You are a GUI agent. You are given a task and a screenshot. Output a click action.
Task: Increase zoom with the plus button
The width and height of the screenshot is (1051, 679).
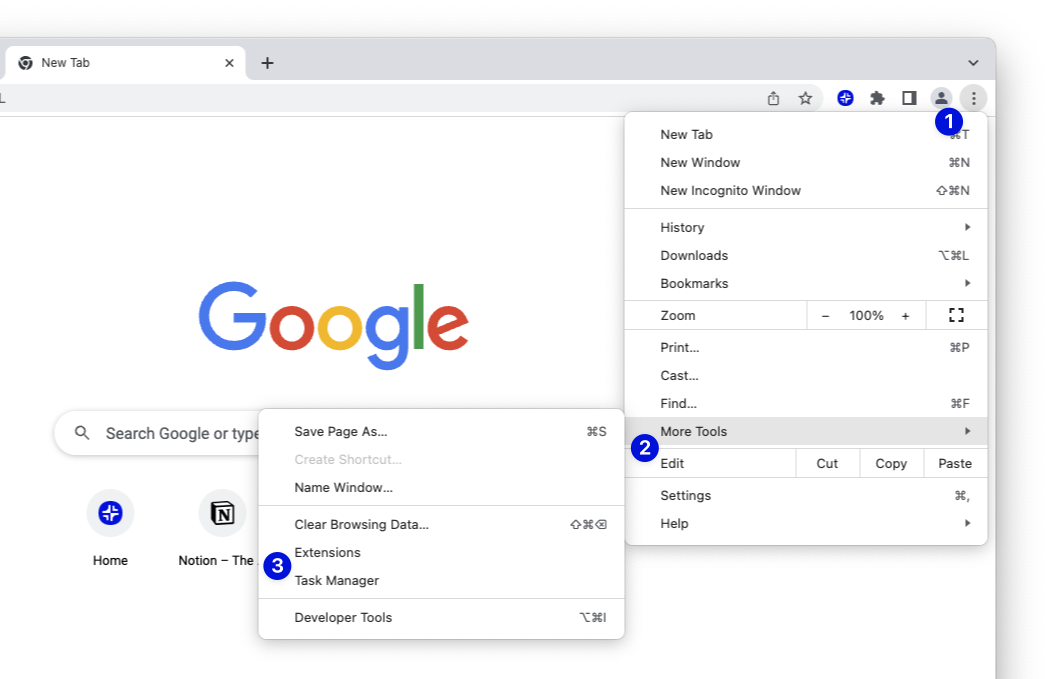coord(906,316)
